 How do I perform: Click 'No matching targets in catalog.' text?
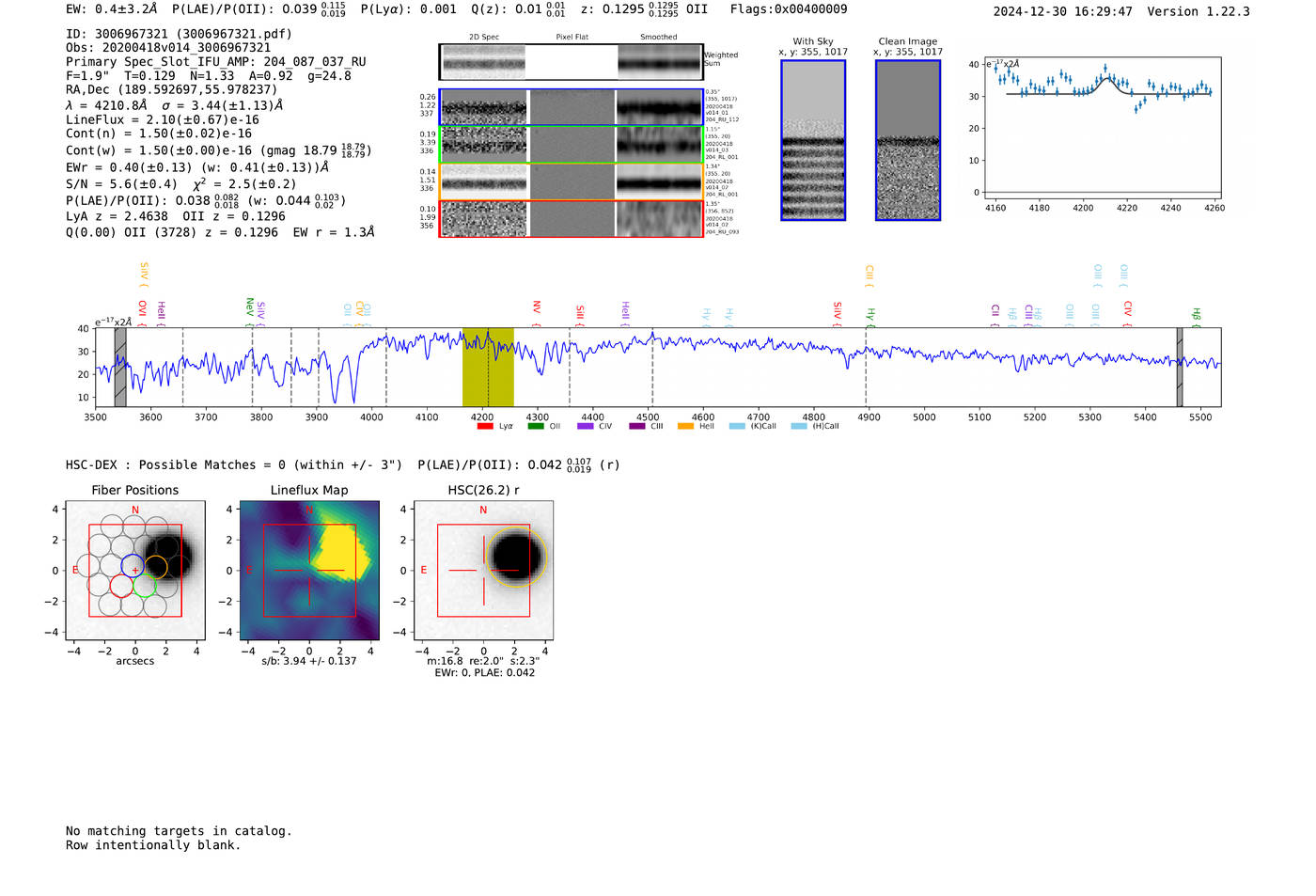pyautogui.click(x=179, y=831)
